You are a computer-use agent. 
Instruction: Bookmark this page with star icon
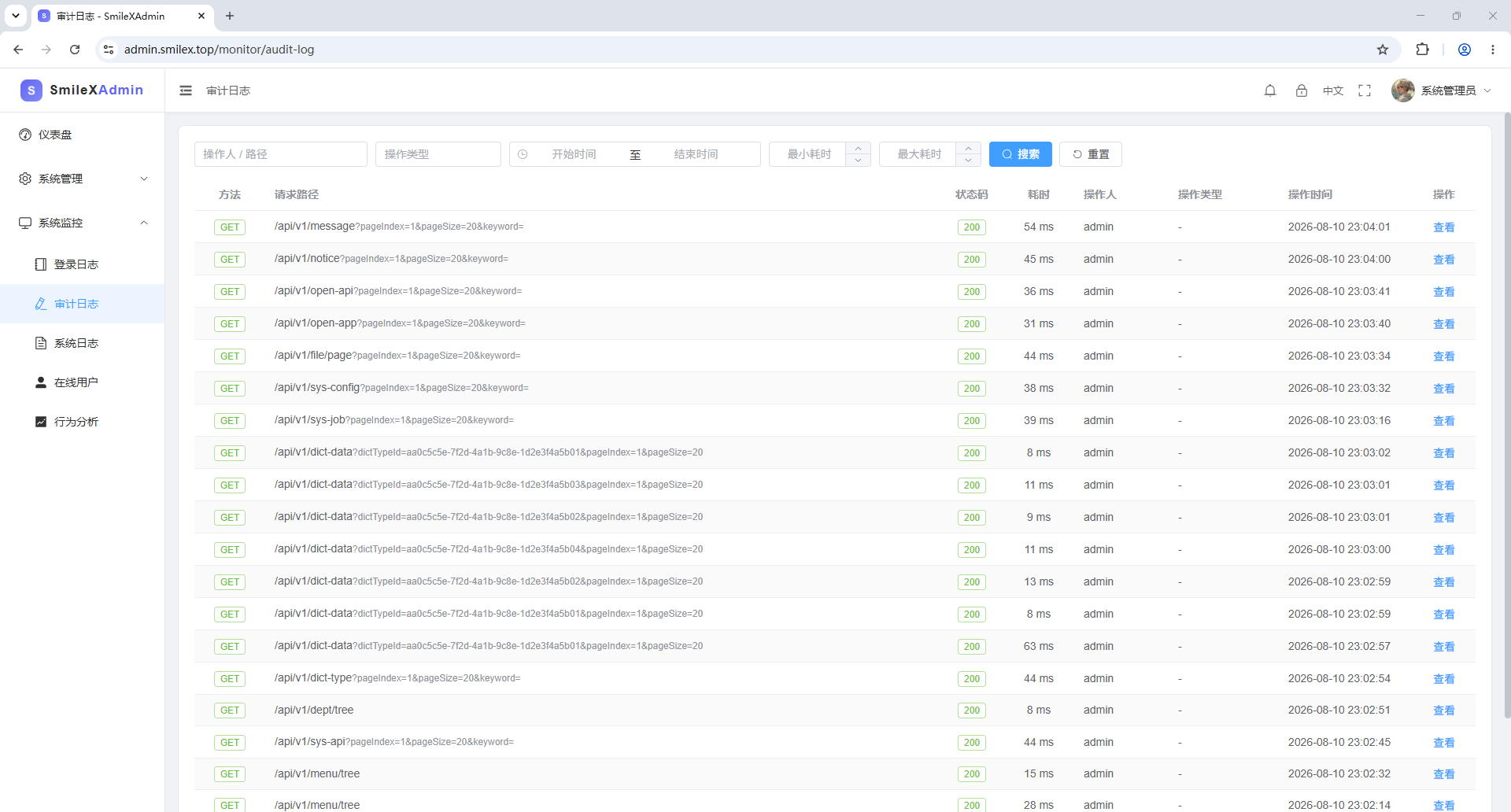point(1383,50)
